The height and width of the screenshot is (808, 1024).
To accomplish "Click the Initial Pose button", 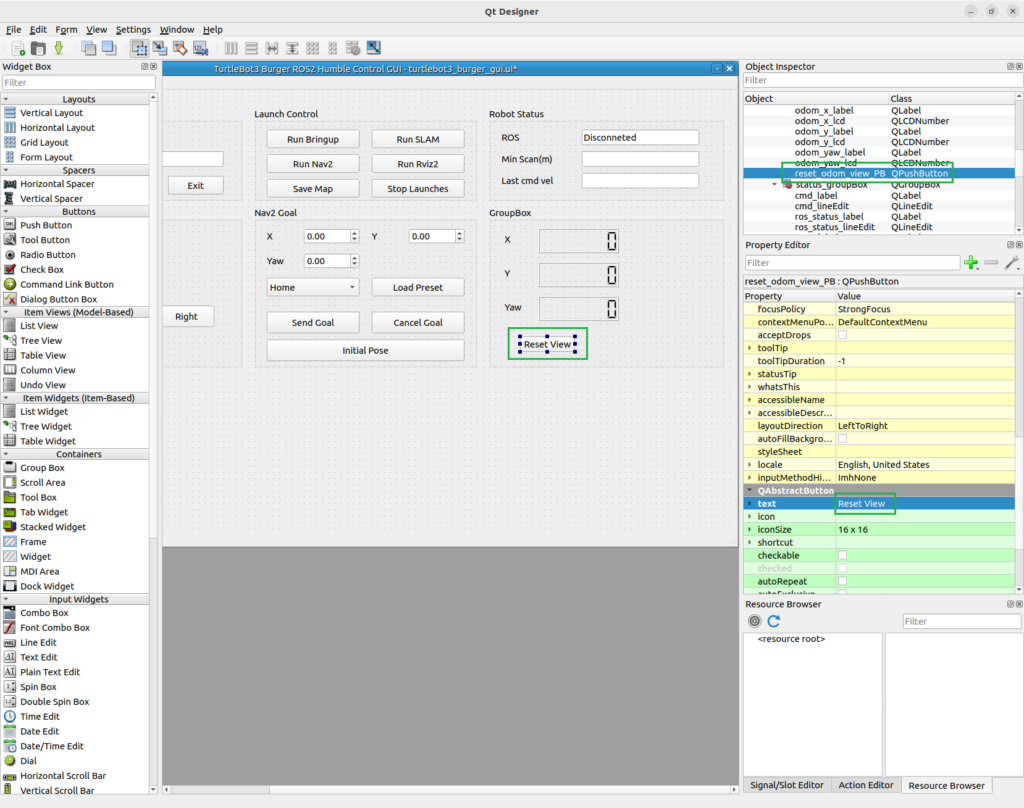I will point(366,351).
